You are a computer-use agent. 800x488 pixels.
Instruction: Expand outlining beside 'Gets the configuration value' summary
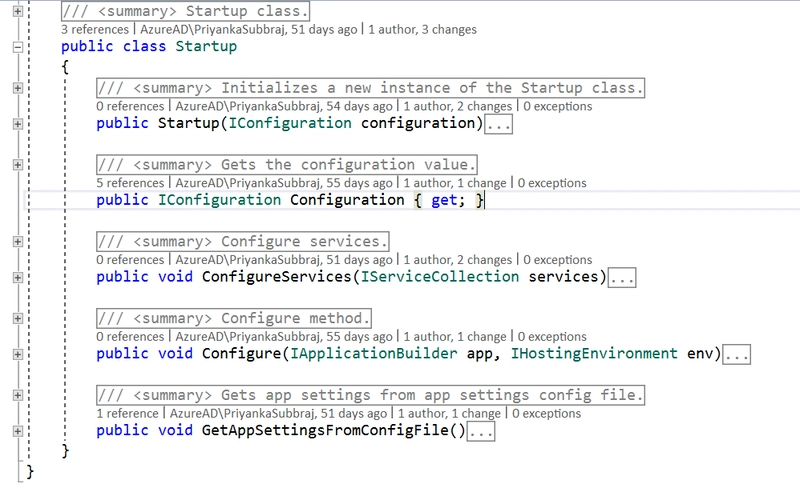[17, 165]
